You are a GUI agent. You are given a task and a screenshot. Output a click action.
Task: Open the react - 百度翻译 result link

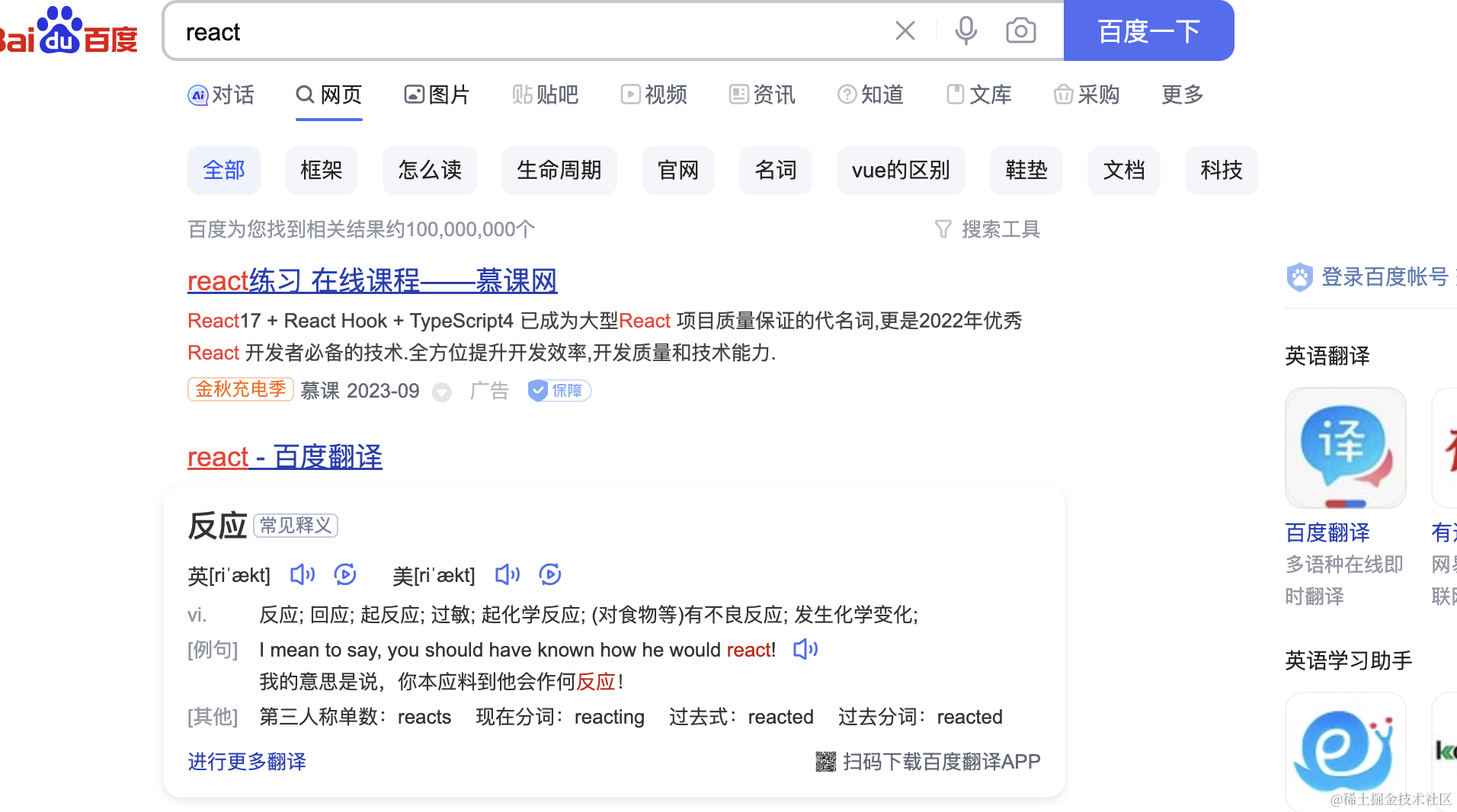tap(284, 457)
